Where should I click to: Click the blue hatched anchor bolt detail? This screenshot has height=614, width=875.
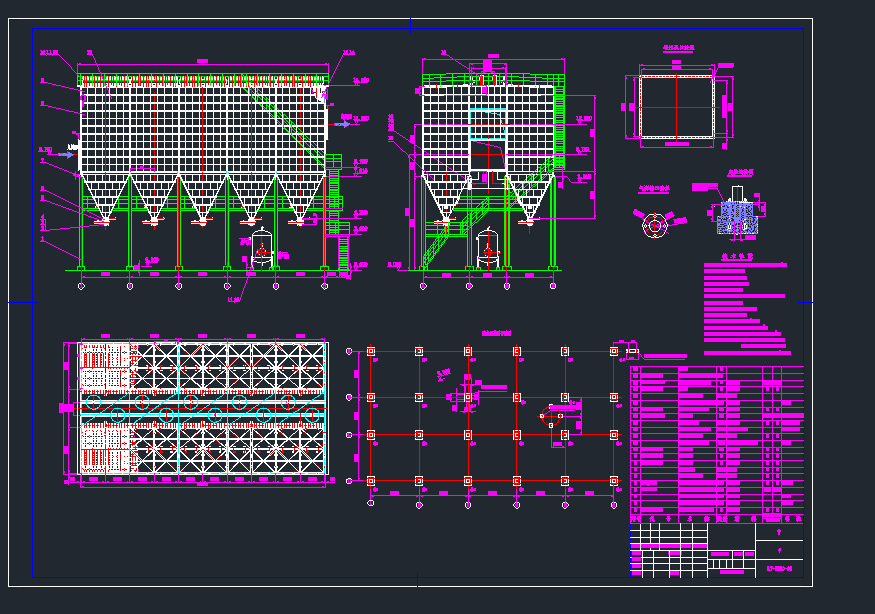(737, 215)
